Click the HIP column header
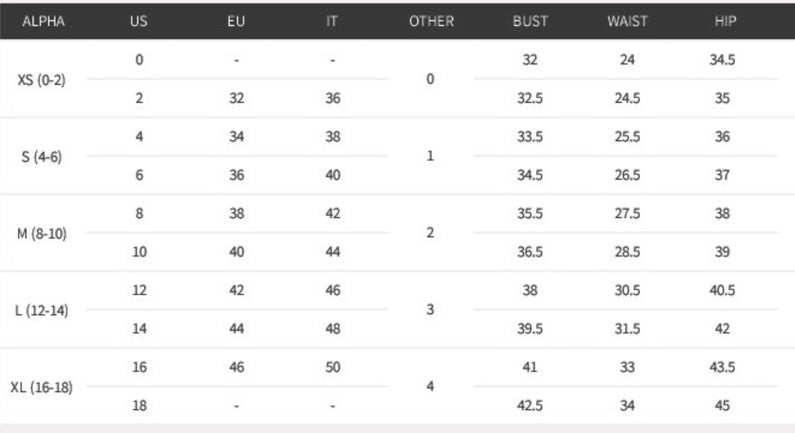The height and width of the screenshot is (433, 795). 726,21
